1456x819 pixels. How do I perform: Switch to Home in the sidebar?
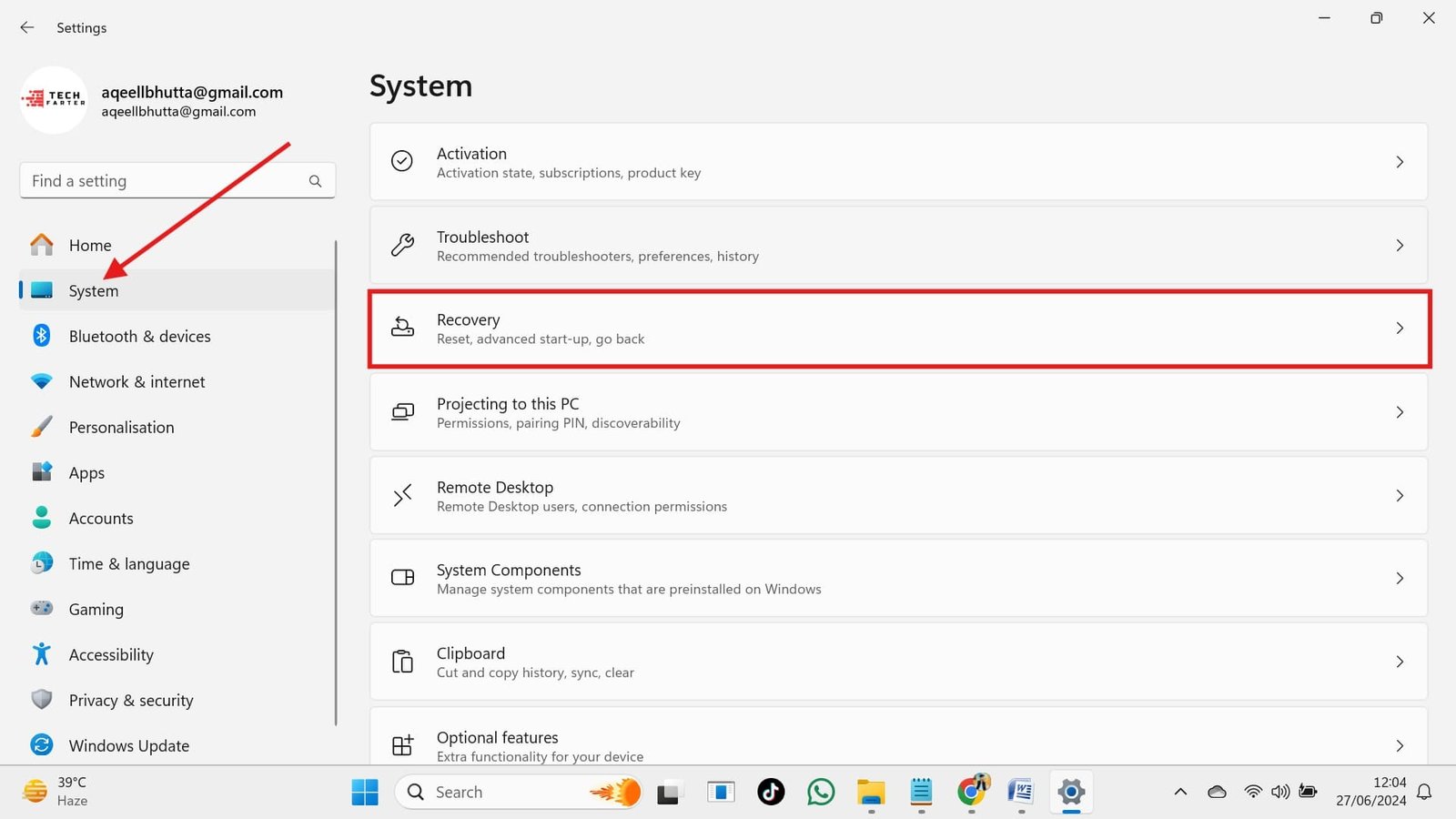click(x=89, y=245)
